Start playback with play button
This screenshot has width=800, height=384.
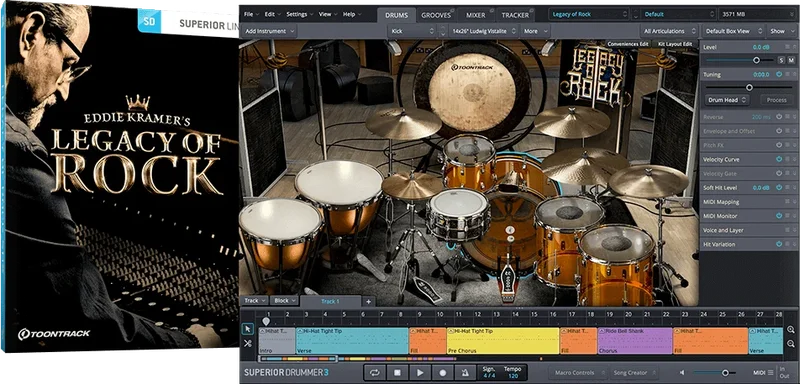tap(420, 373)
